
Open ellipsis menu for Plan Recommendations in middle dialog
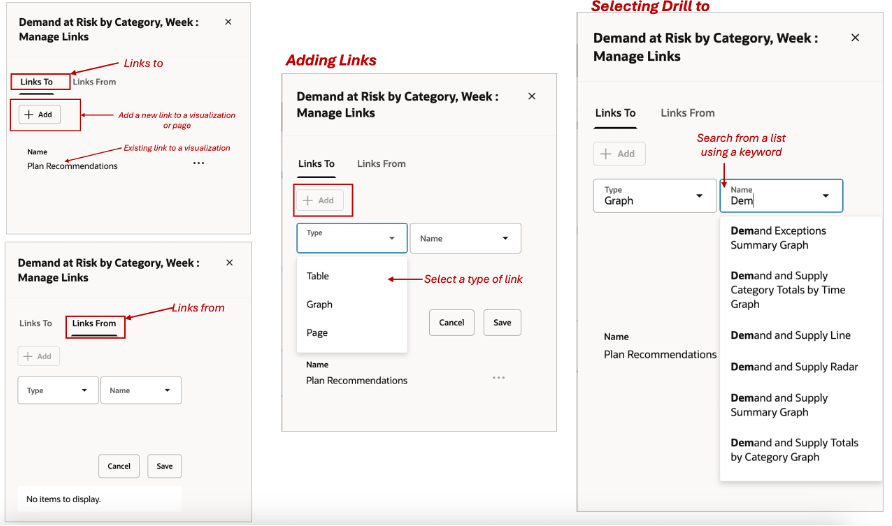499,378
